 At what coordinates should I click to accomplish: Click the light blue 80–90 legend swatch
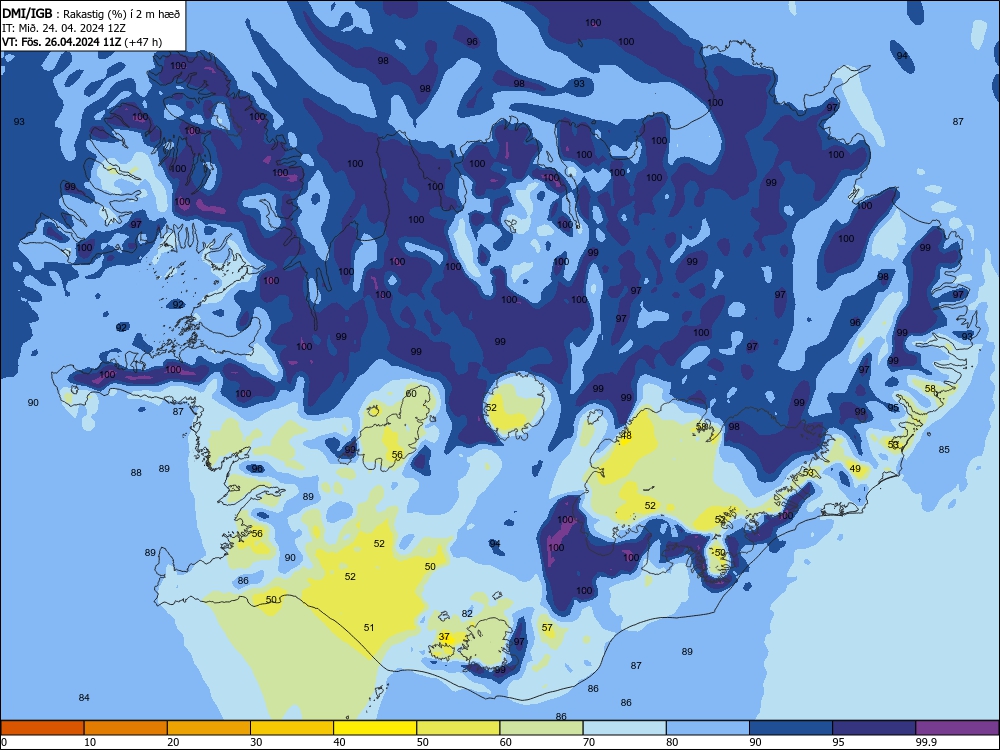click(x=708, y=728)
